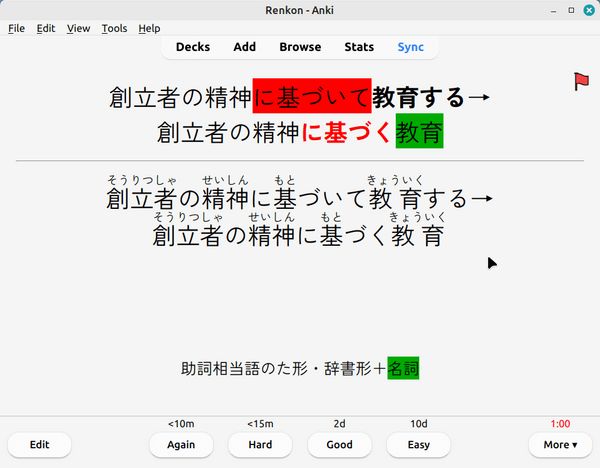Answer the card with Again
Viewport: 600px width, 468px height.
181,445
